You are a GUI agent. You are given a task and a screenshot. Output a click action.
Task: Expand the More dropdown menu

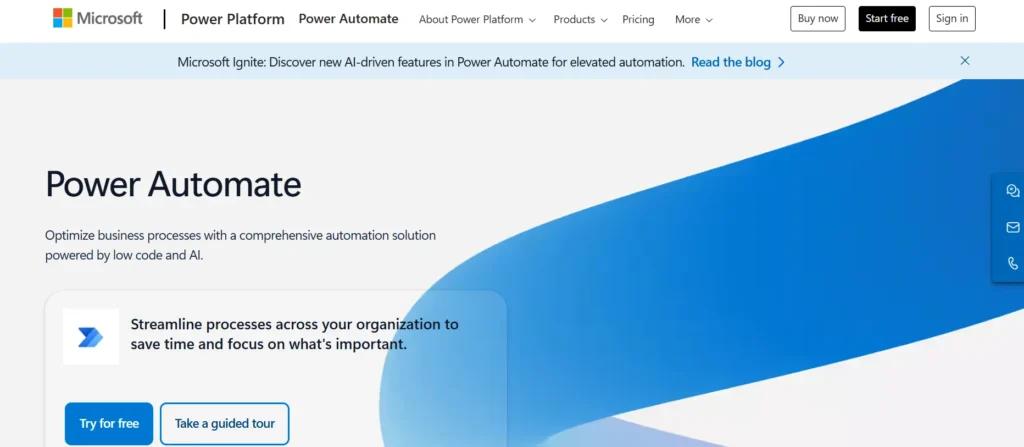[694, 20]
